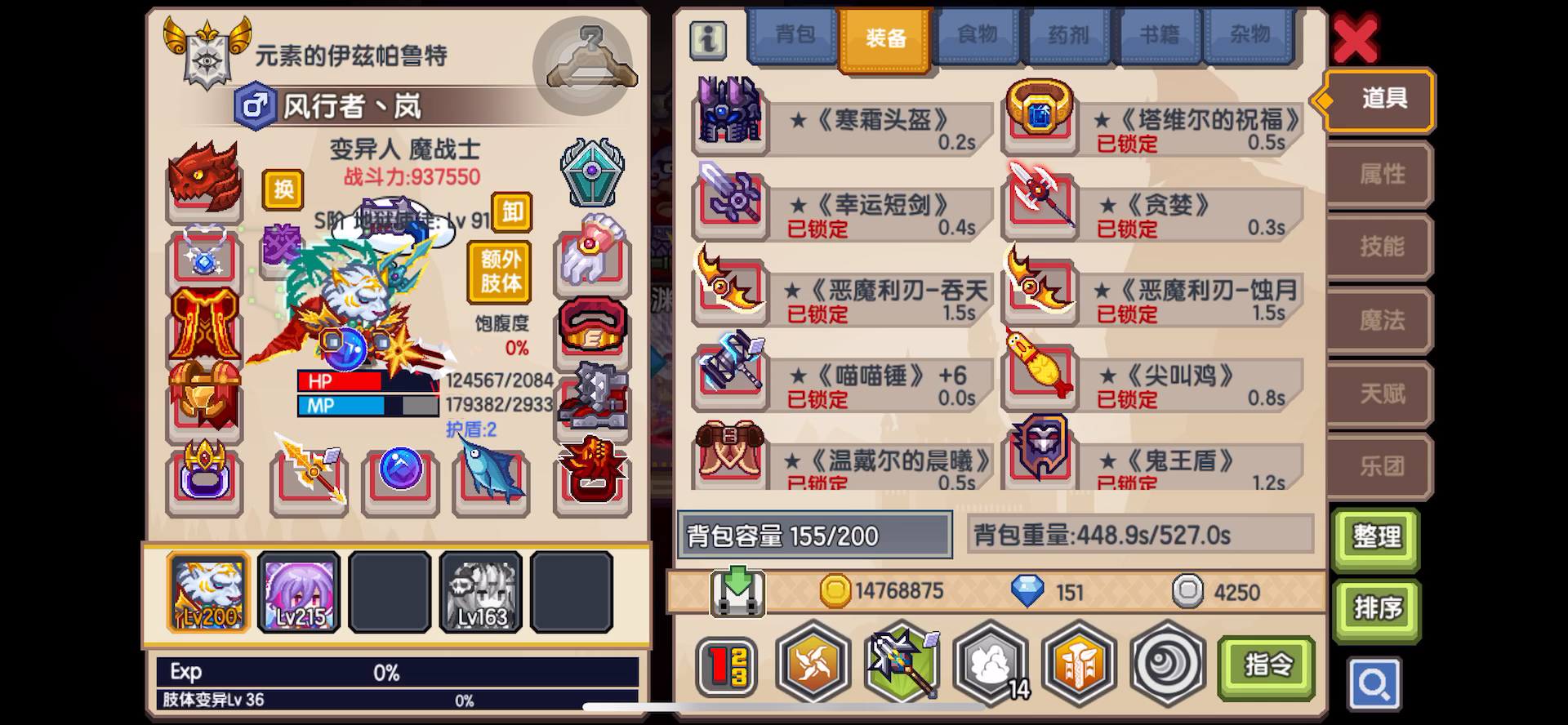Open the item info icon

tap(708, 39)
